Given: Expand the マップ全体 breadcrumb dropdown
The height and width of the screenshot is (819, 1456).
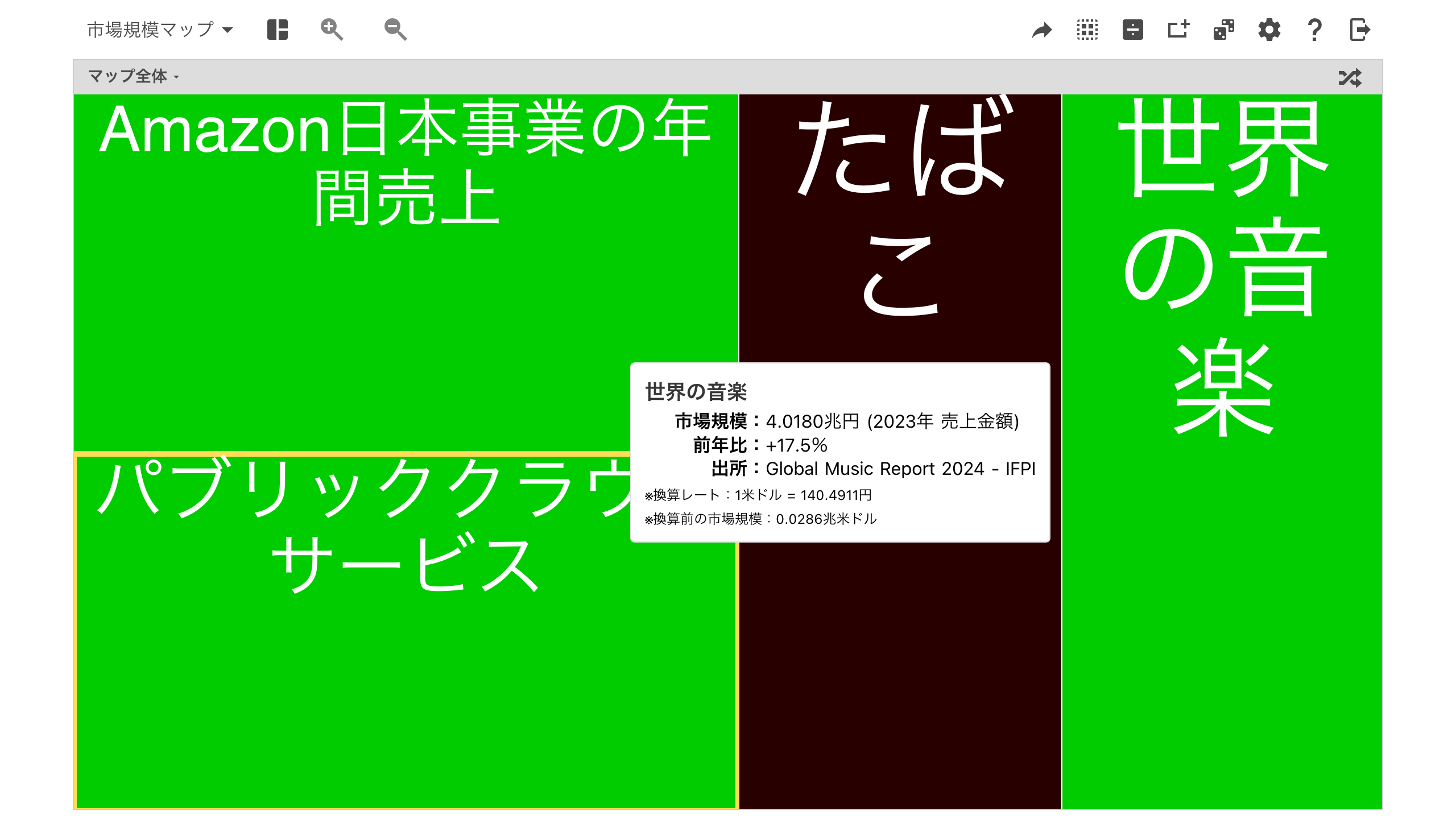Looking at the screenshot, I should pos(134,76).
